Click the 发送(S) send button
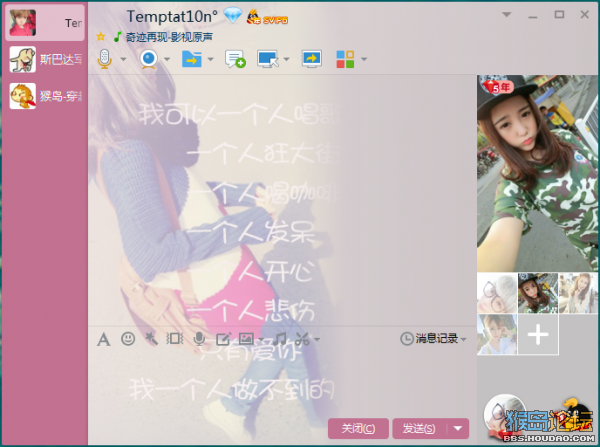The image size is (600, 447). point(419,428)
